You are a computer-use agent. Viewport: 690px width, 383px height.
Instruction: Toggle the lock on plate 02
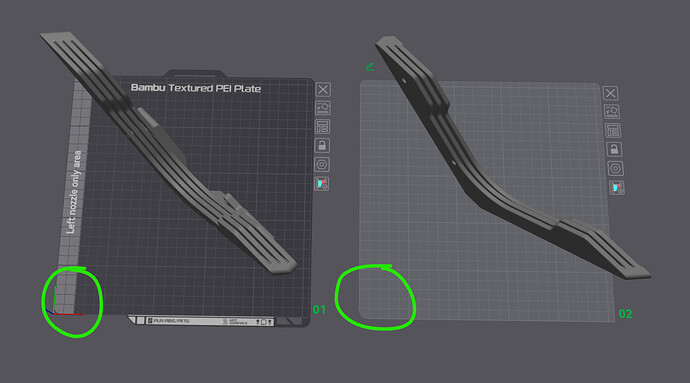[x=614, y=150]
